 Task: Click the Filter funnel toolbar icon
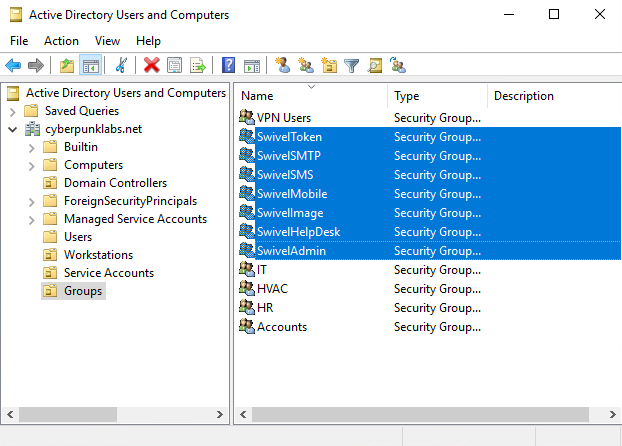point(351,66)
